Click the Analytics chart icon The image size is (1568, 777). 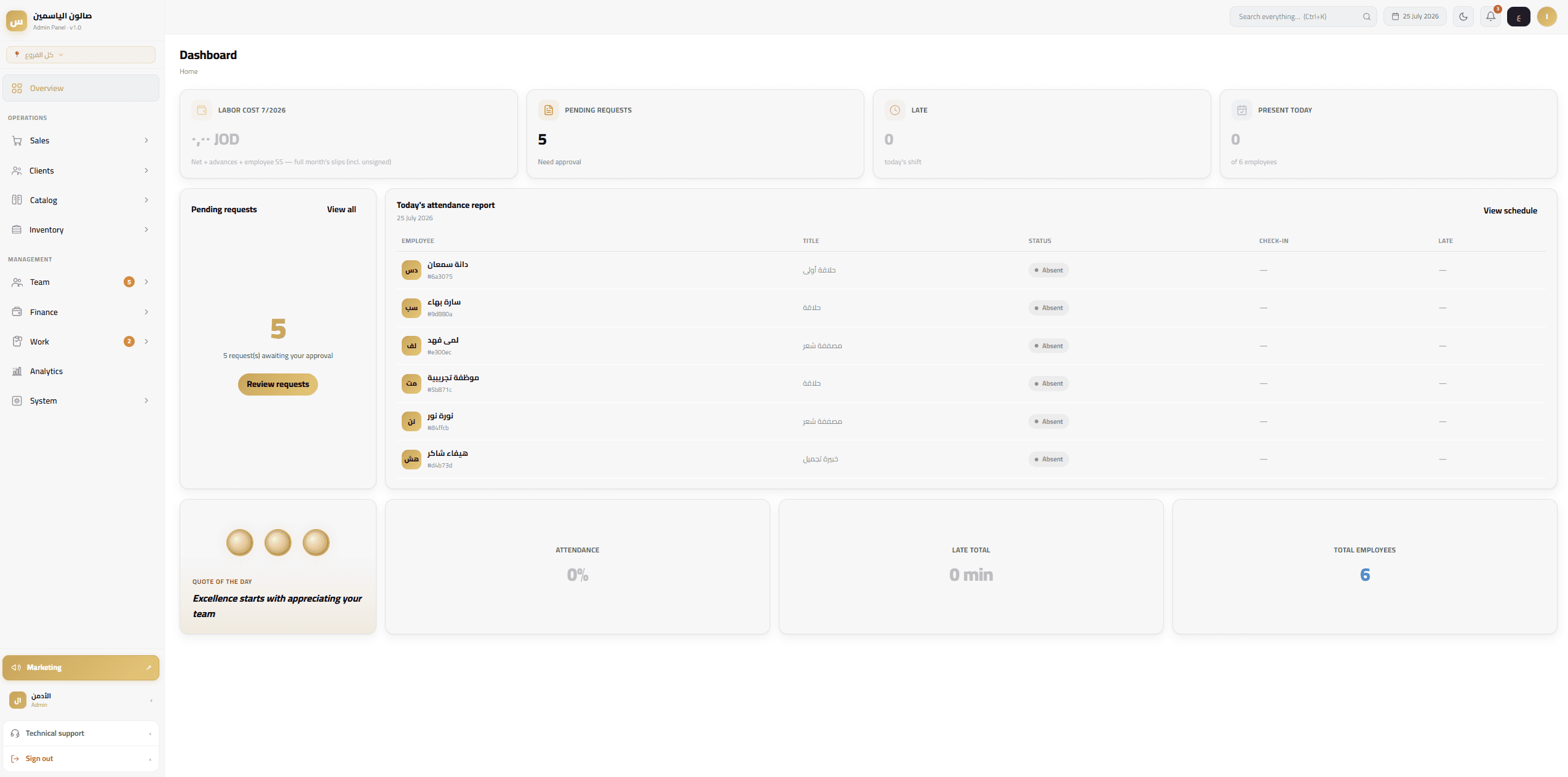coord(17,371)
